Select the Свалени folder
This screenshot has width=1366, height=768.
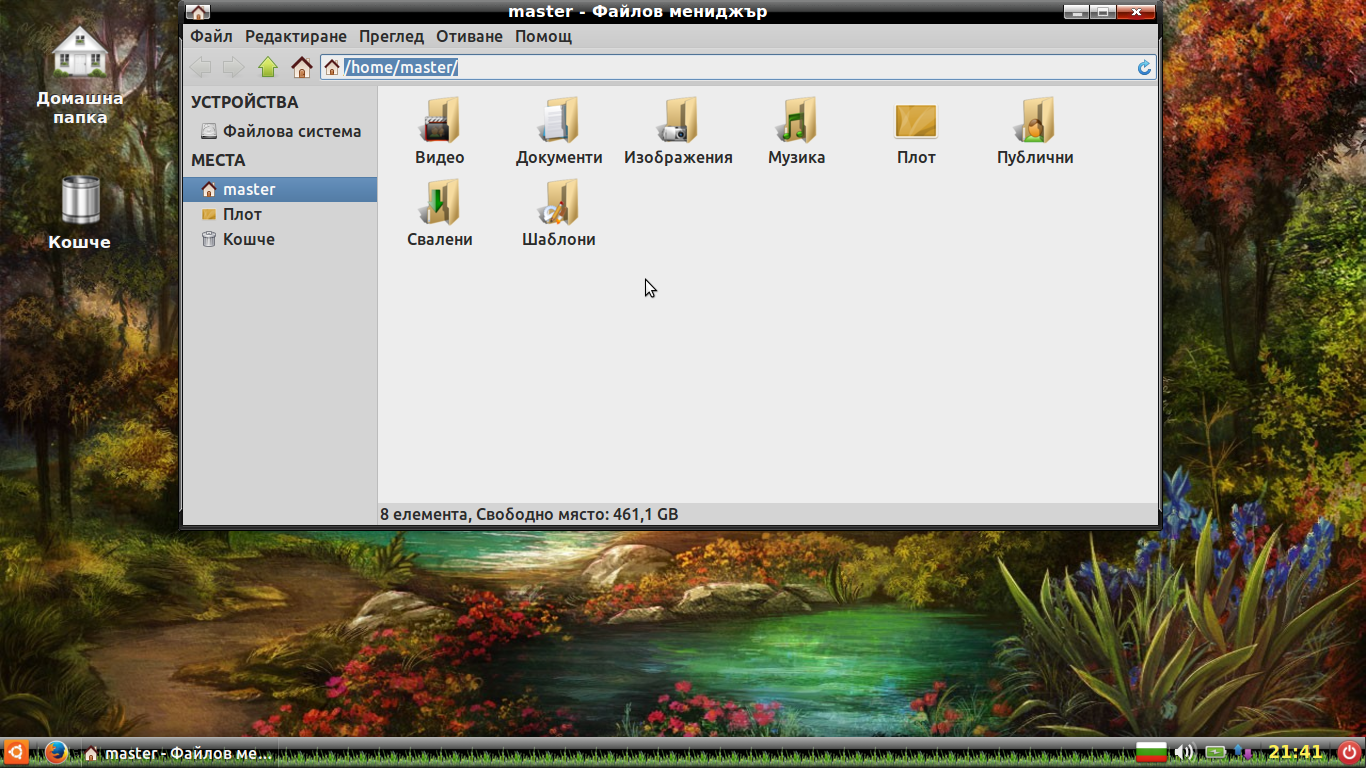(440, 214)
